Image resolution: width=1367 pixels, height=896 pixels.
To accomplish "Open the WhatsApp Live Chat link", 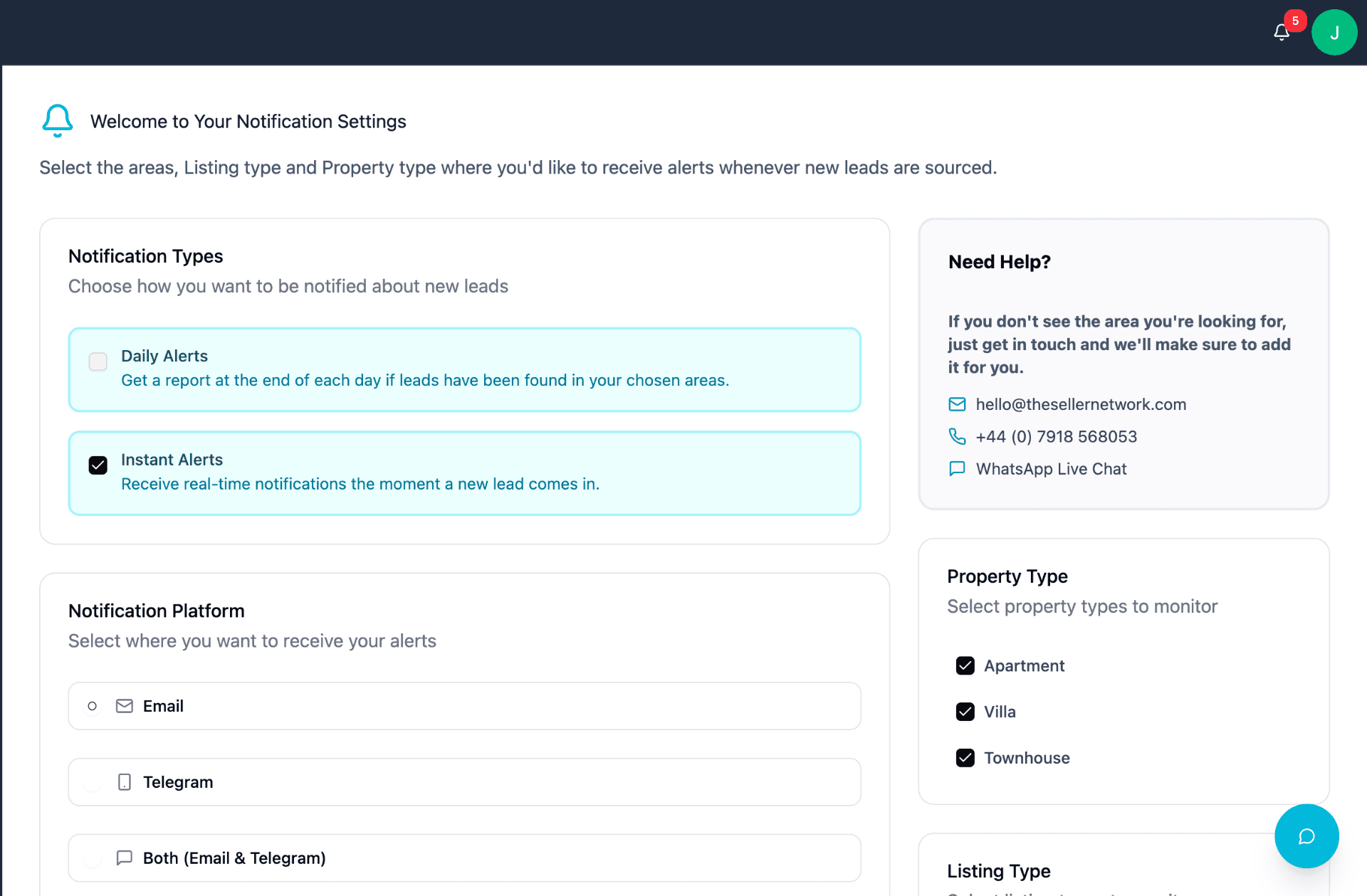I will [1051, 468].
